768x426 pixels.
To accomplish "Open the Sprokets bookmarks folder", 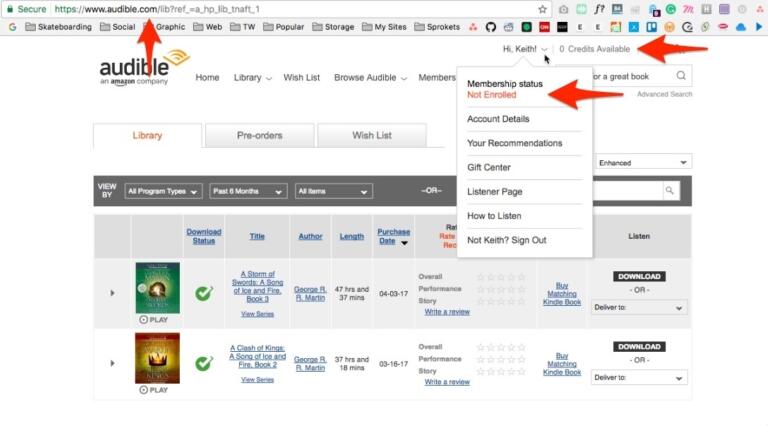I will click(x=437, y=27).
